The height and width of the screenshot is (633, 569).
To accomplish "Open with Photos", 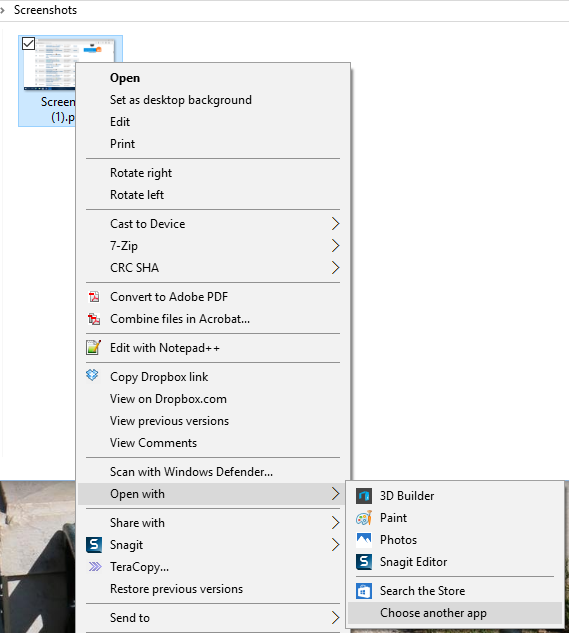I will click(x=455, y=540).
